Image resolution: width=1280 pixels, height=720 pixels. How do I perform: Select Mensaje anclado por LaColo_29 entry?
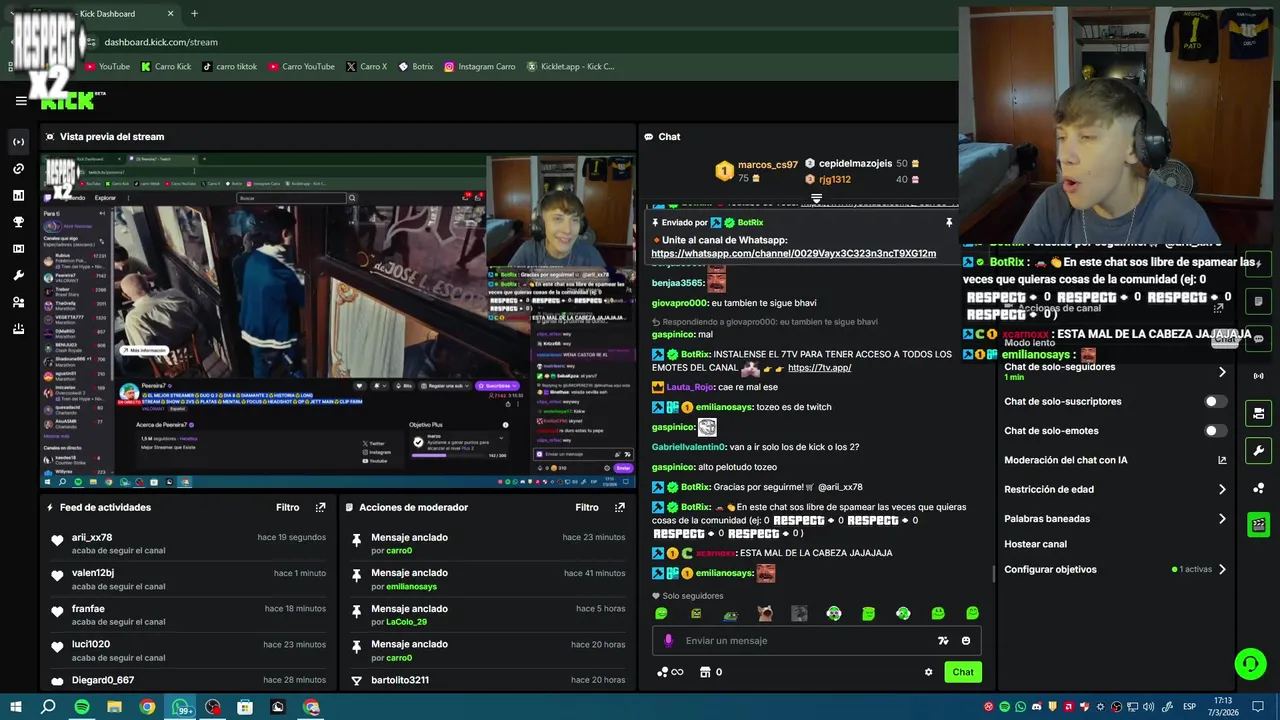[x=488, y=615]
